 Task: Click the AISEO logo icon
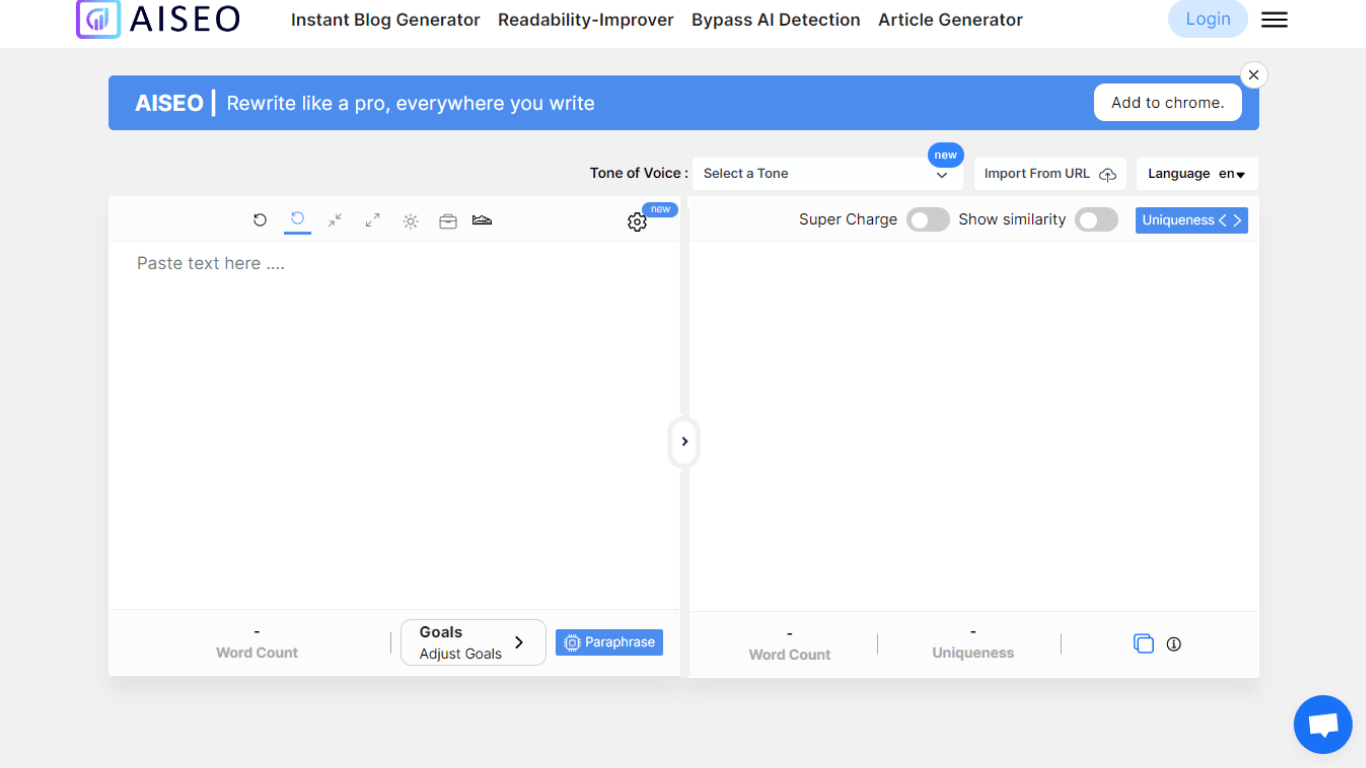click(98, 18)
